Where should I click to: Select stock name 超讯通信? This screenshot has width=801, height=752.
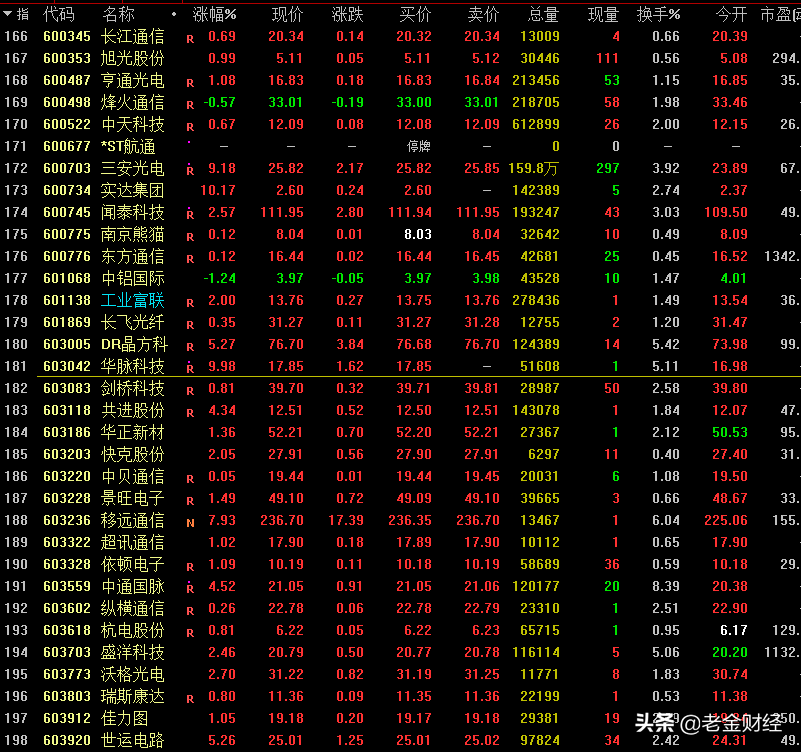[x=132, y=542]
